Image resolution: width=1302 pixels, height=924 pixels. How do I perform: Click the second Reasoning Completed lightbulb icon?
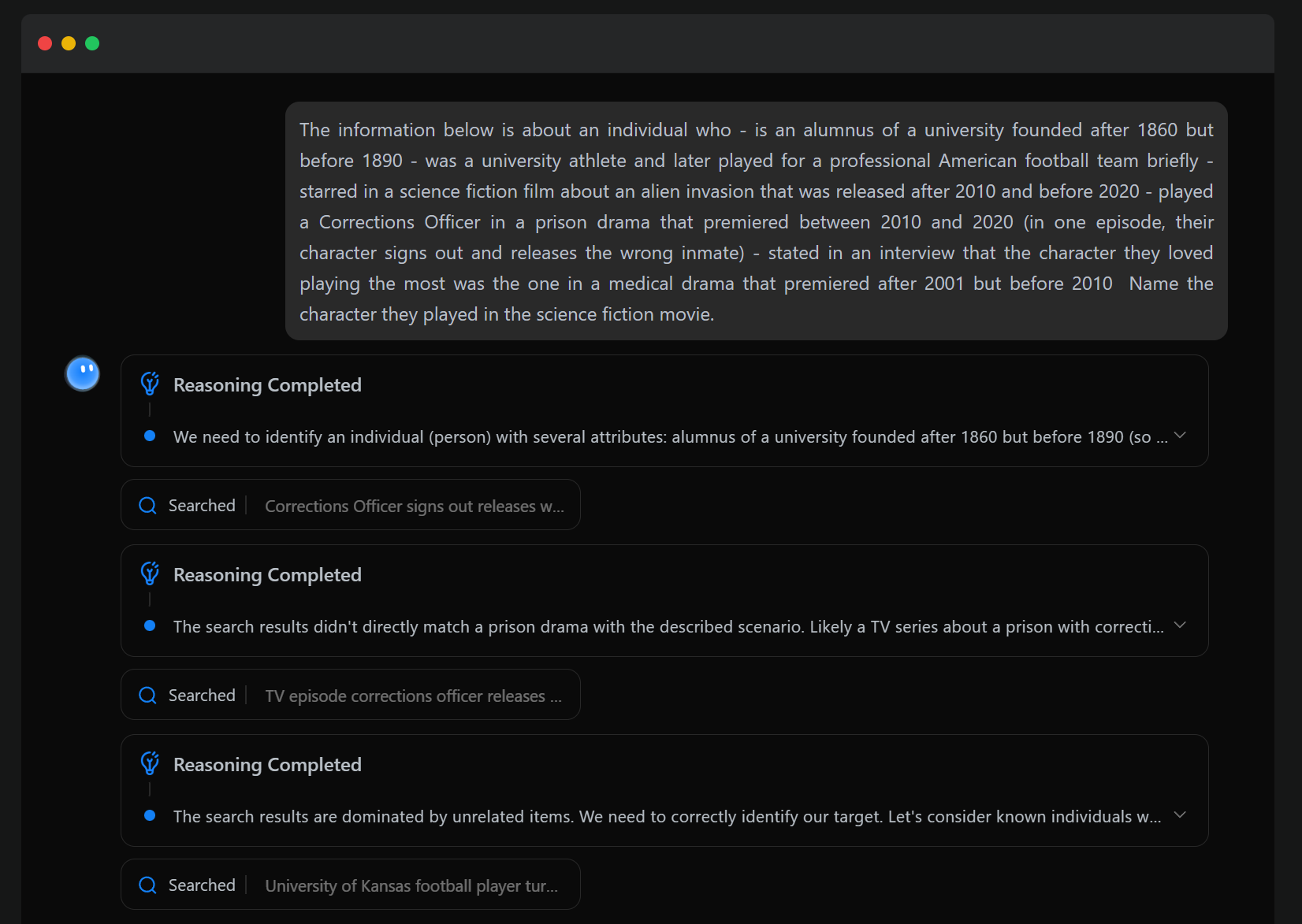point(150,574)
